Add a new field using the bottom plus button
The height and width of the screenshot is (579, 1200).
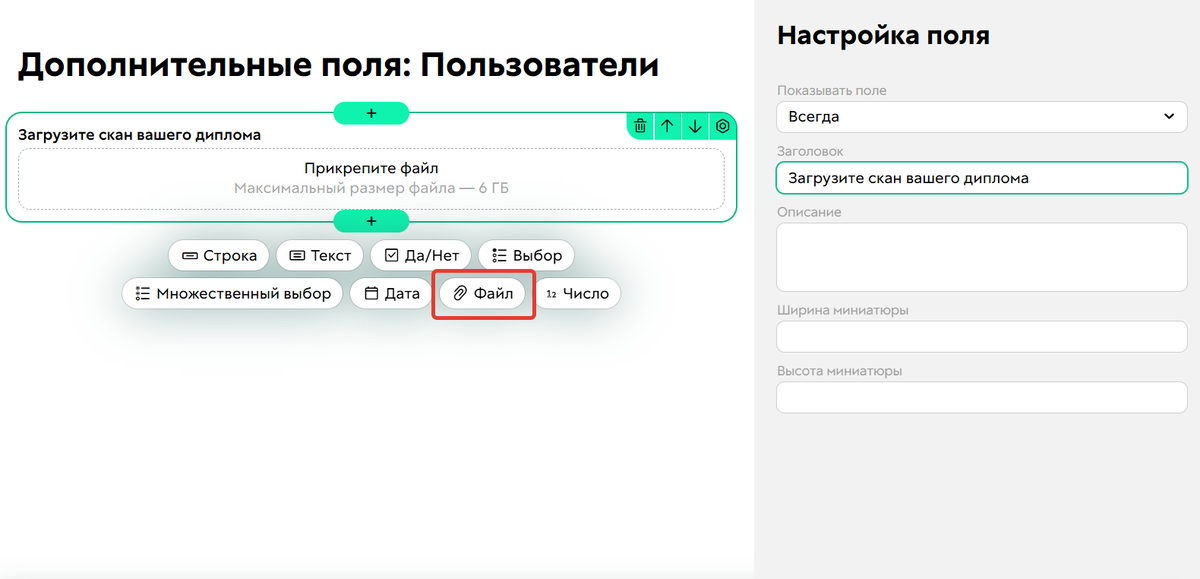(x=371, y=221)
